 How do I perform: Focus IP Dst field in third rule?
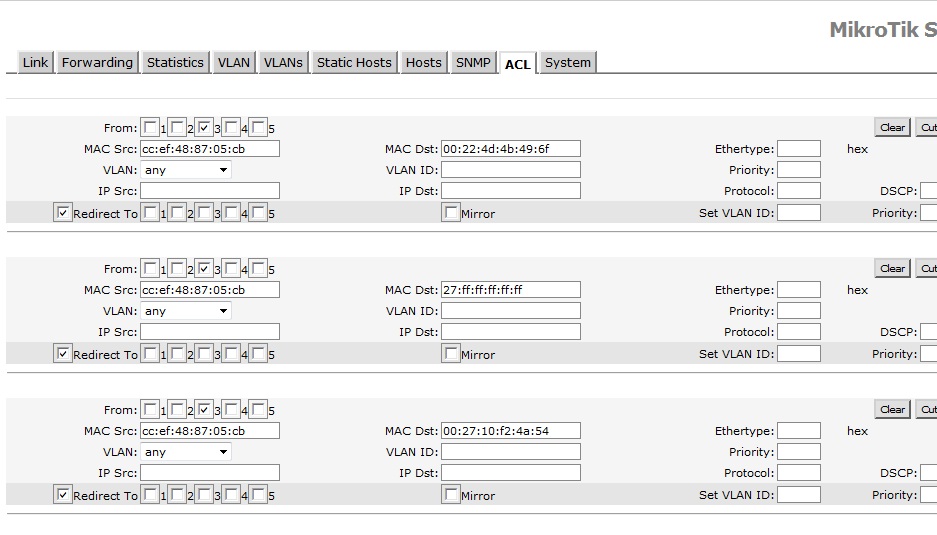pyautogui.click(x=511, y=473)
